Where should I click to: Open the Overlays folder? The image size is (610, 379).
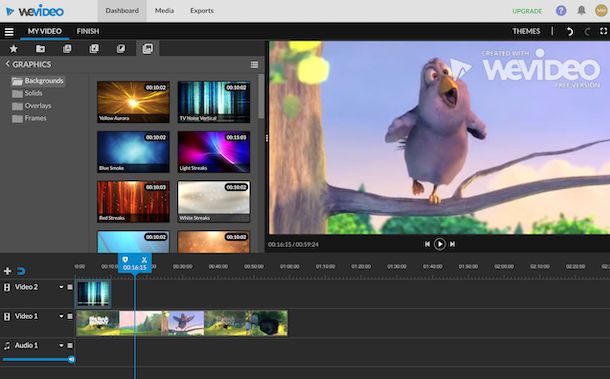tap(32, 106)
